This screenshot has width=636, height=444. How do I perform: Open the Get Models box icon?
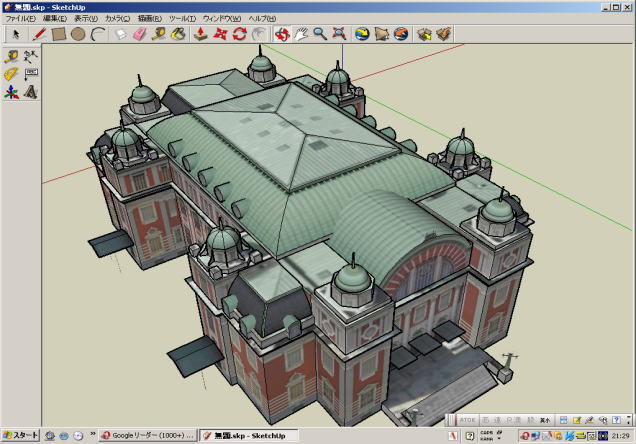tap(424, 34)
